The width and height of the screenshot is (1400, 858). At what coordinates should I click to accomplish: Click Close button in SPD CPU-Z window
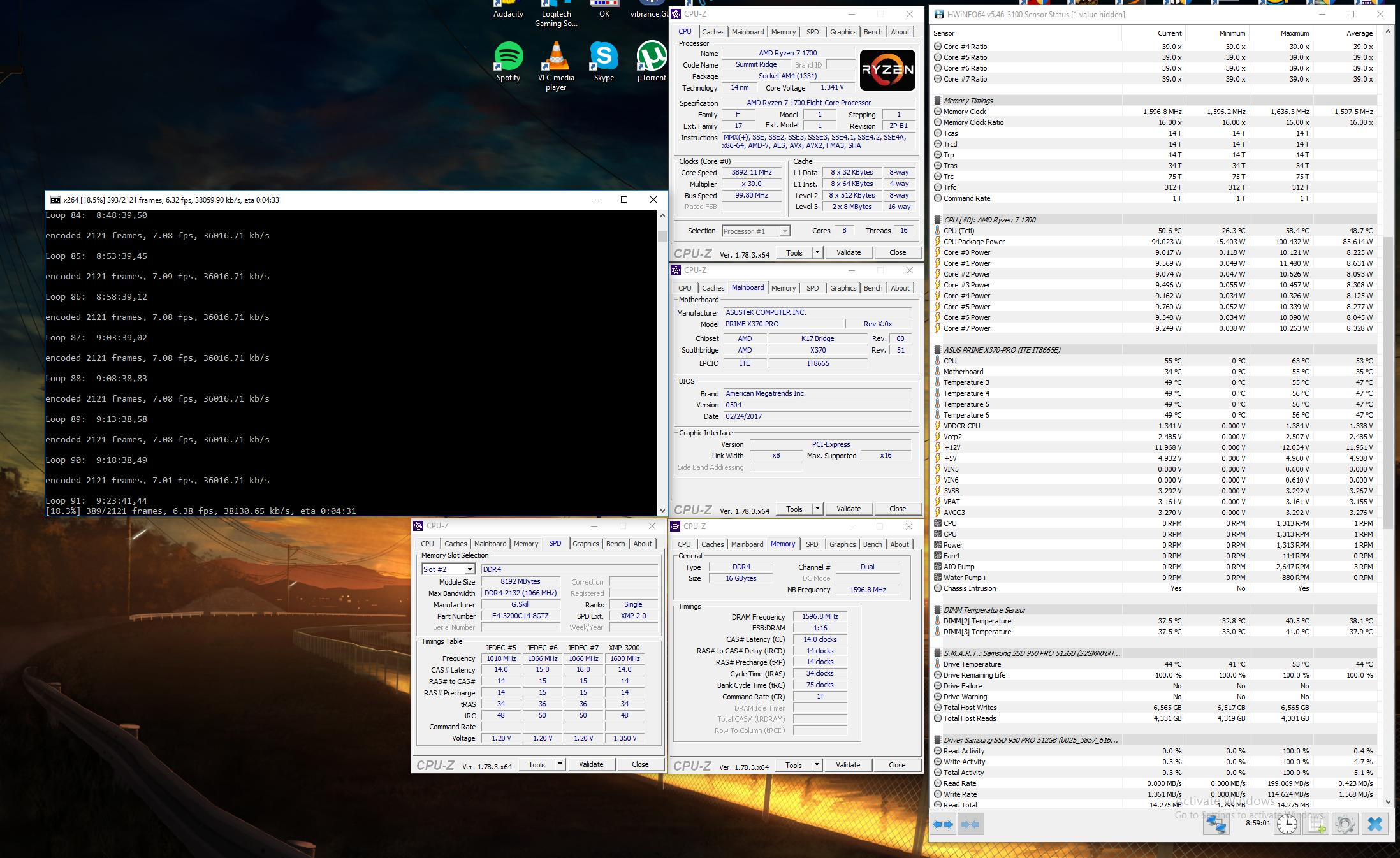click(640, 764)
